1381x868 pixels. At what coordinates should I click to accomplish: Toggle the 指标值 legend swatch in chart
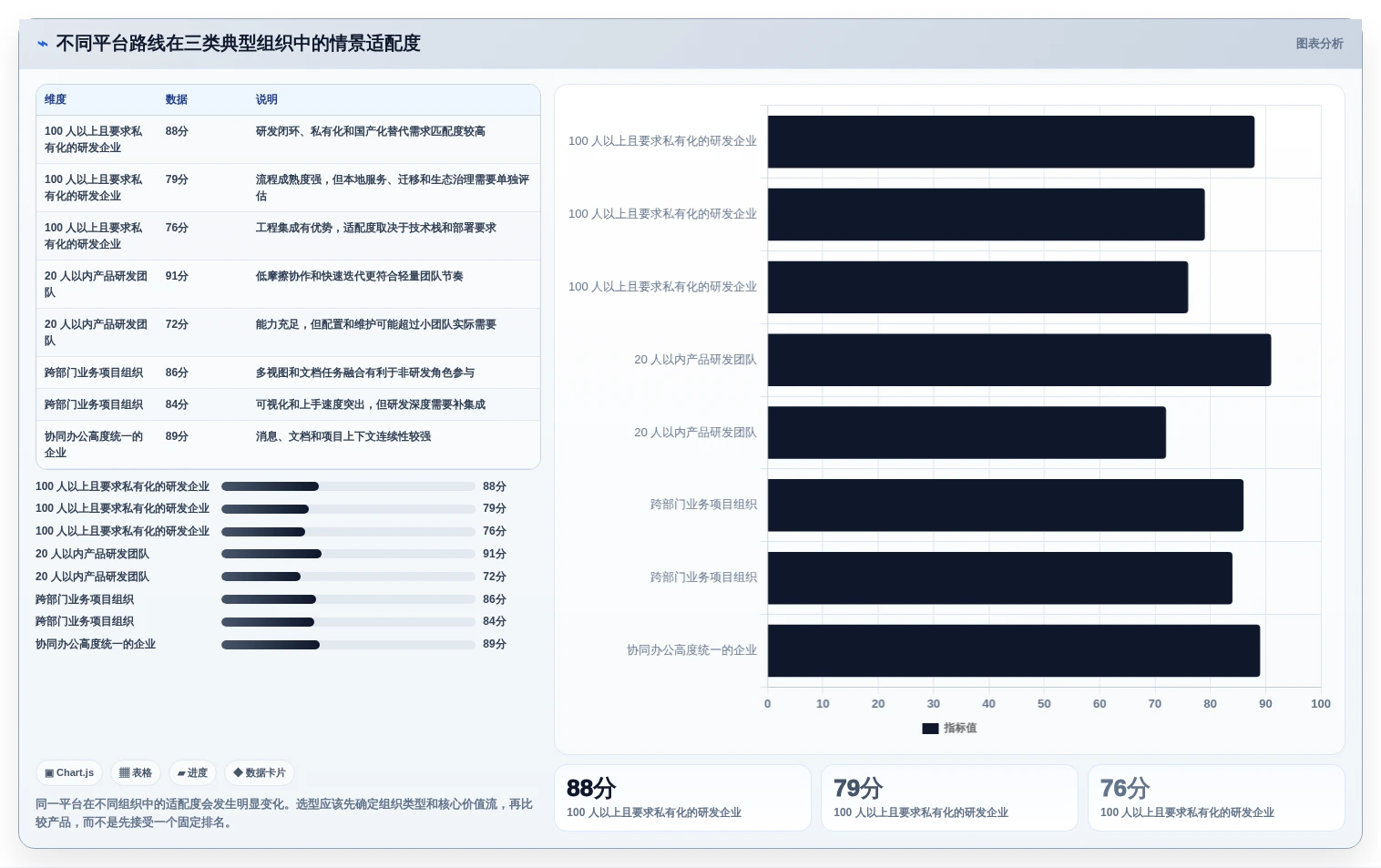click(930, 729)
